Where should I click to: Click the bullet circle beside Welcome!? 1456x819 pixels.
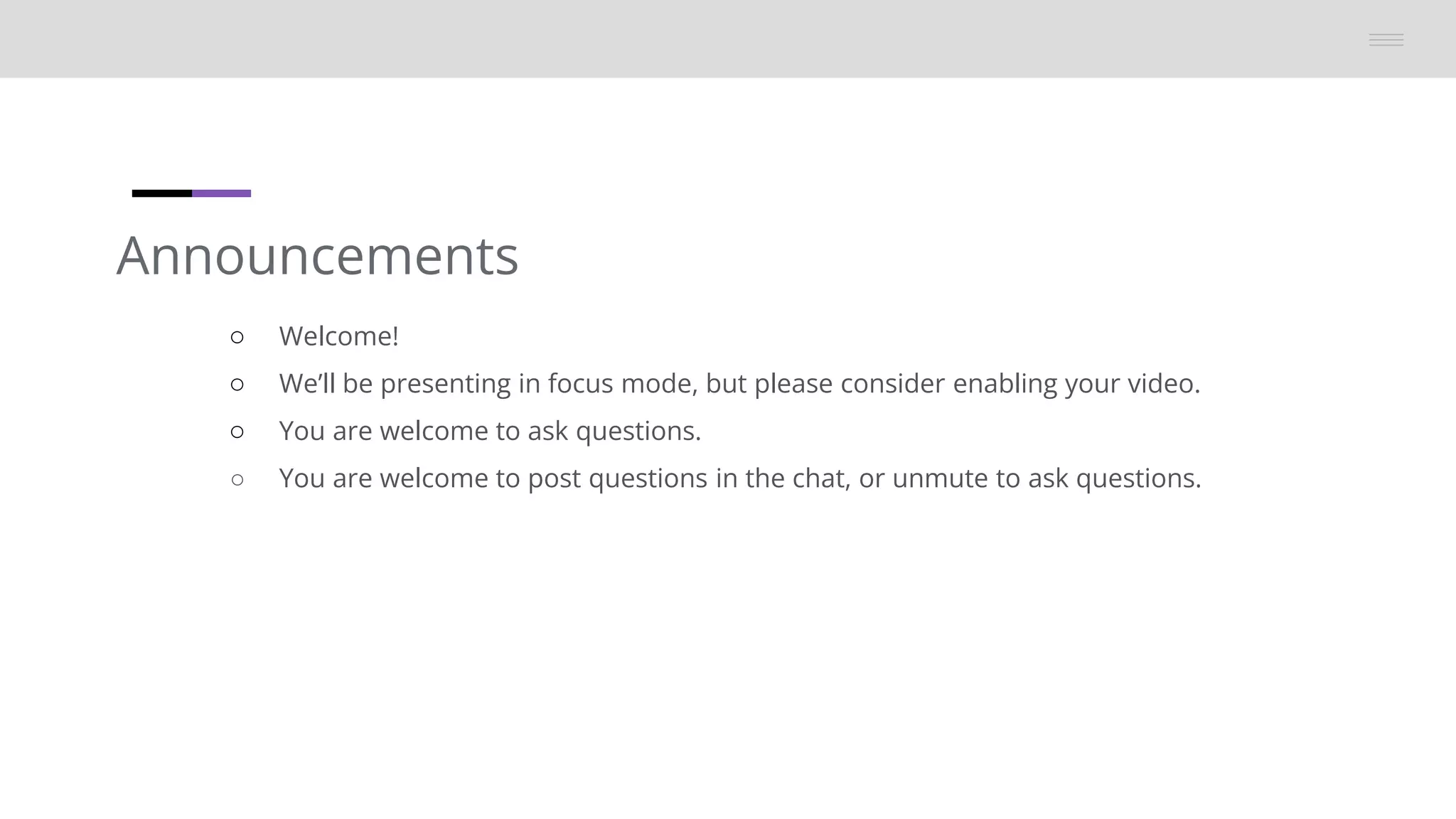[237, 337]
